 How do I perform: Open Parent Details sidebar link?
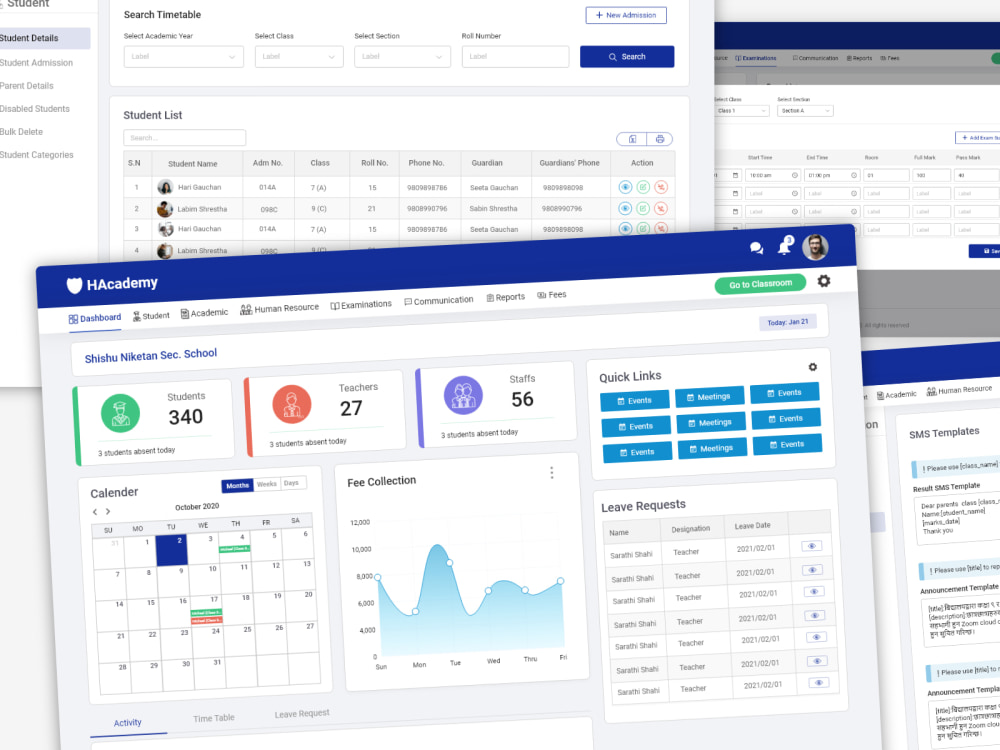coord(27,85)
